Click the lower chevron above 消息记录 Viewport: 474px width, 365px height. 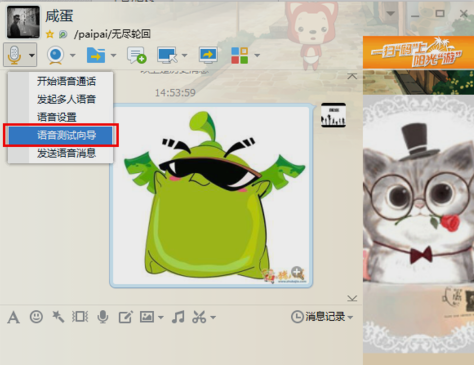point(352,298)
